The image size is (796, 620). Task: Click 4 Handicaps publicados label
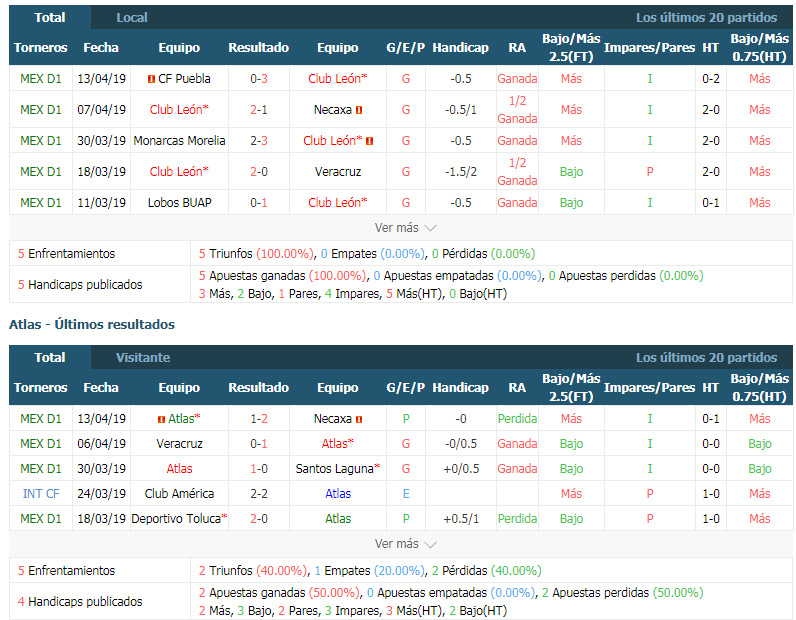click(80, 602)
